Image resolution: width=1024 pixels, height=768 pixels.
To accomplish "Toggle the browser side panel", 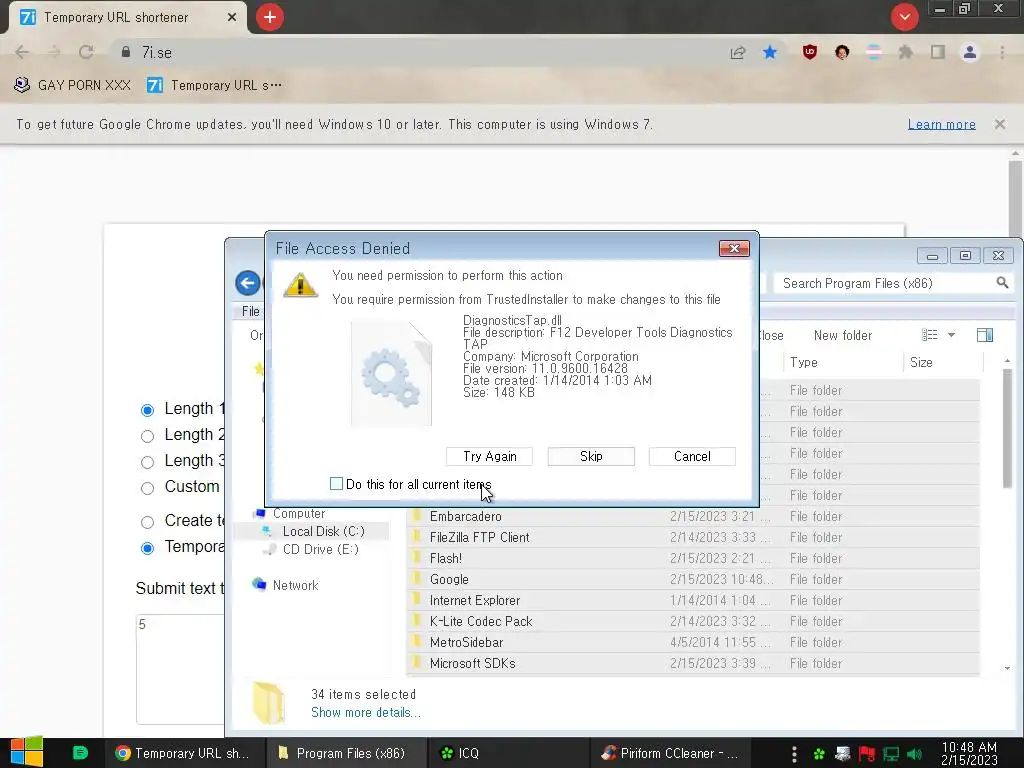I will [x=938, y=52].
